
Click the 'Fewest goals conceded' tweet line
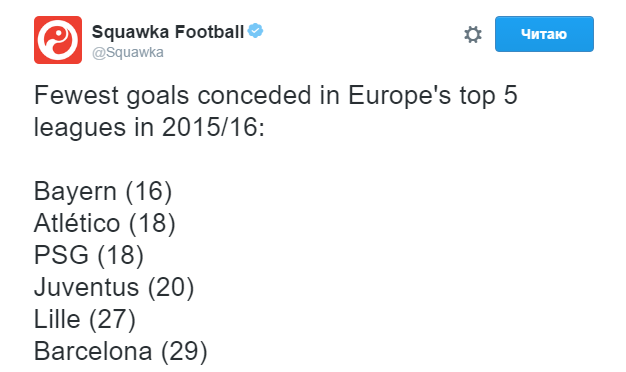[x=275, y=96]
